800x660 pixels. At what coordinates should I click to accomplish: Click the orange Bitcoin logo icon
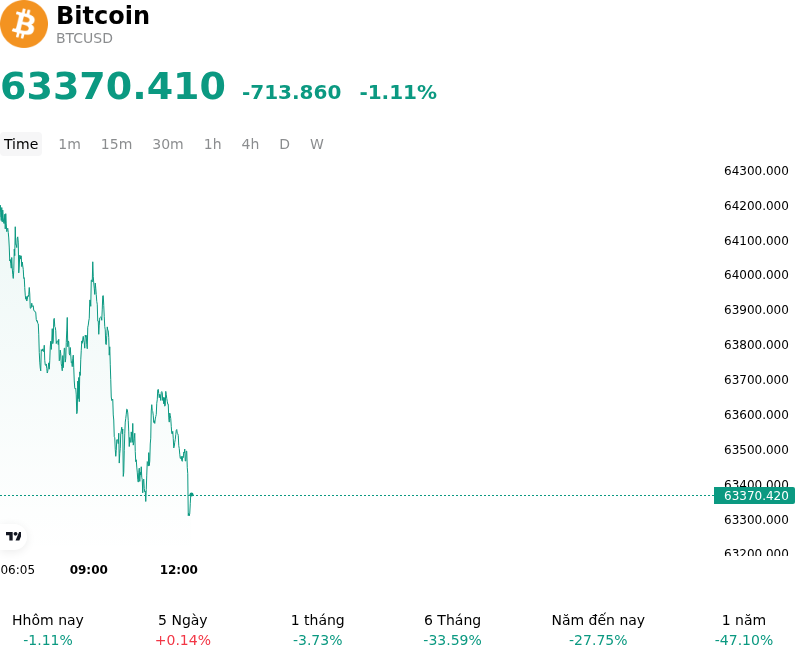(23, 24)
